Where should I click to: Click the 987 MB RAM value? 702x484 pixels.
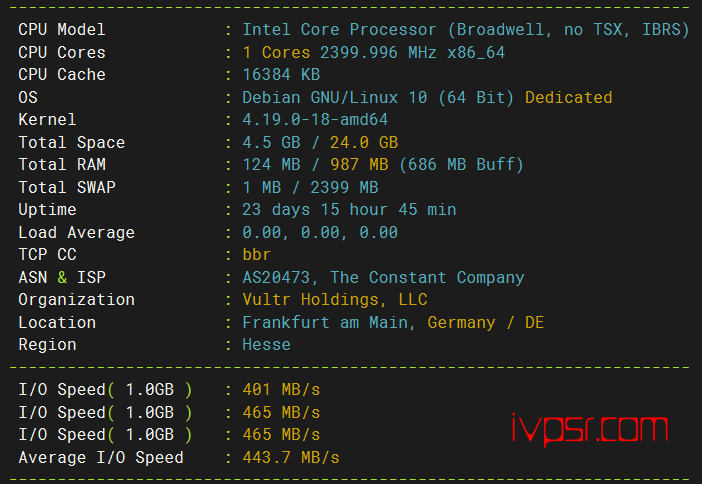pyautogui.click(x=359, y=164)
